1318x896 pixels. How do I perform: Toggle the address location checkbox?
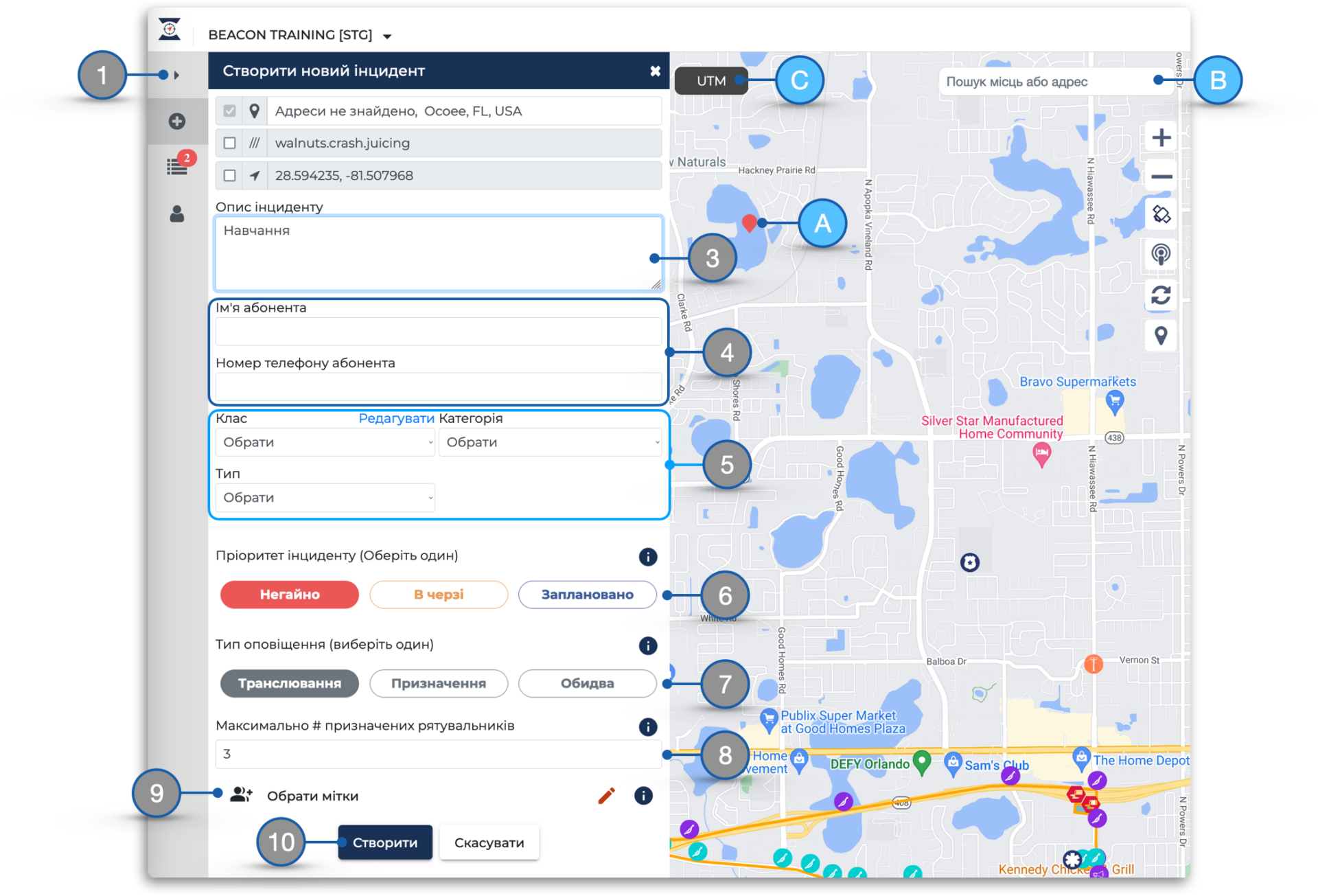click(230, 111)
